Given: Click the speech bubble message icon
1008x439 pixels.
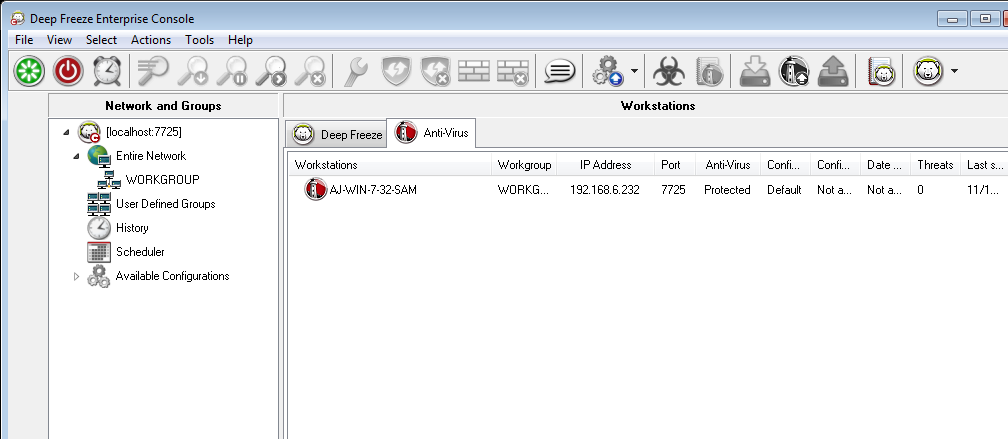Looking at the screenshot, I should pyautogui.click(x=560, y=71).
